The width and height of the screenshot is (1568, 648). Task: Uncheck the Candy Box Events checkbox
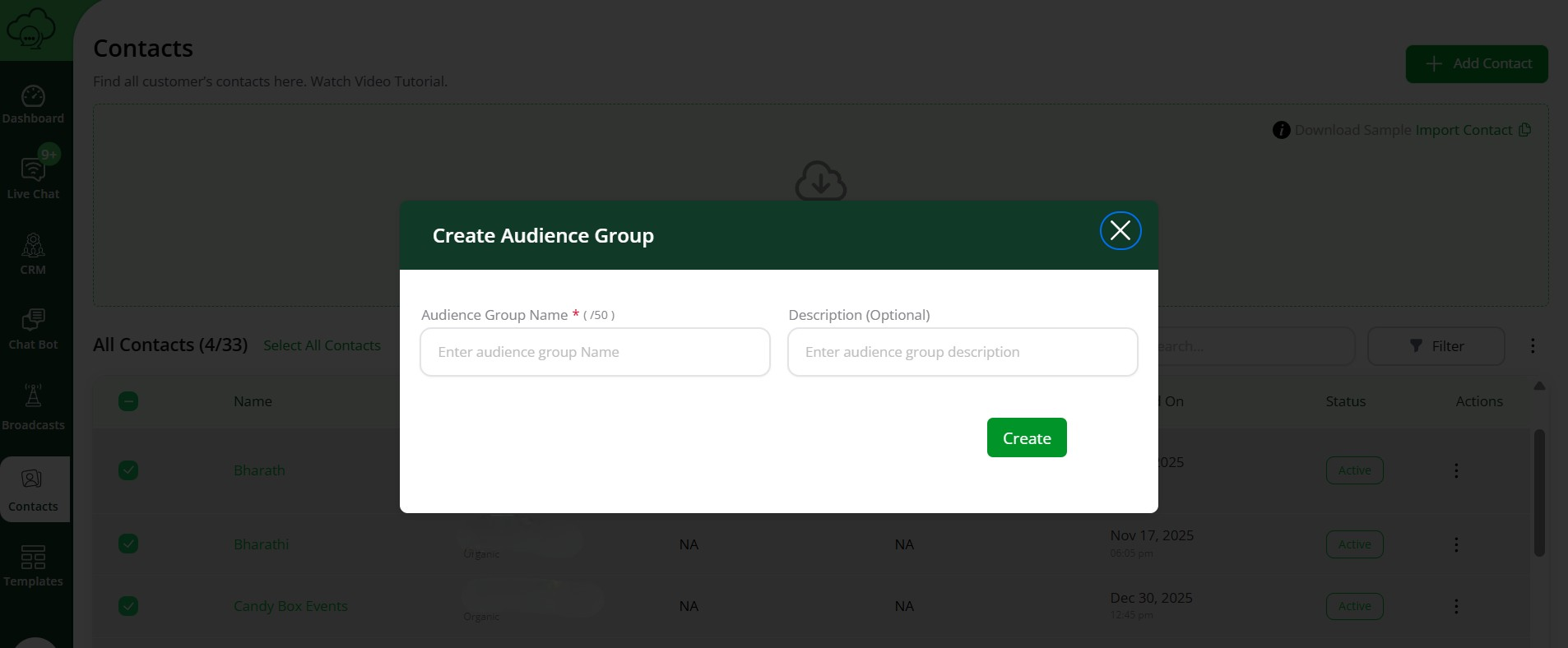coord(128,606)
